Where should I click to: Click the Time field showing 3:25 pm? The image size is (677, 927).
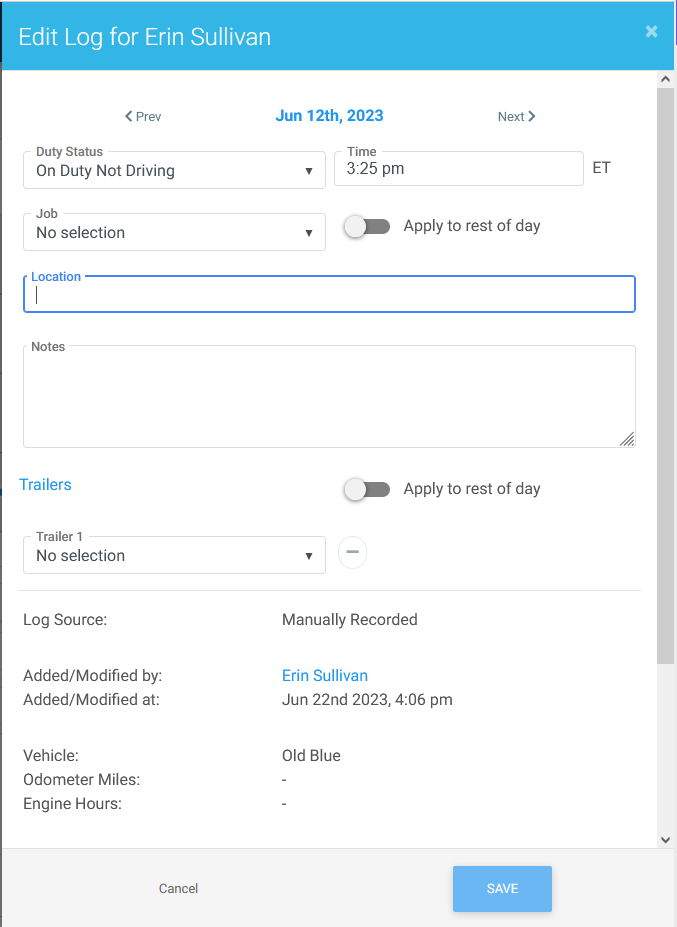coord(458,169)
